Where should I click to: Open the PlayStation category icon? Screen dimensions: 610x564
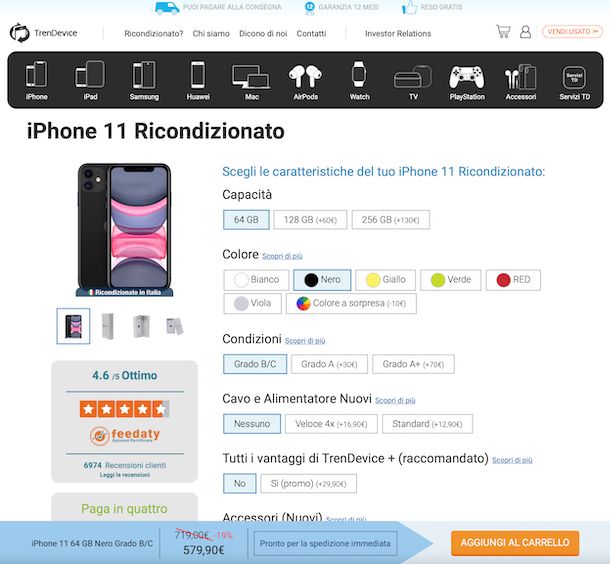click(467, 80)
